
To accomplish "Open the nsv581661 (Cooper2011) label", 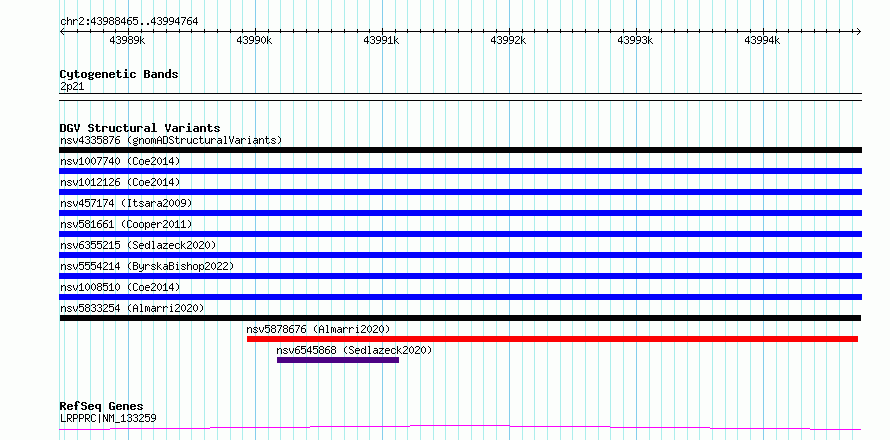I will point(126,224).
